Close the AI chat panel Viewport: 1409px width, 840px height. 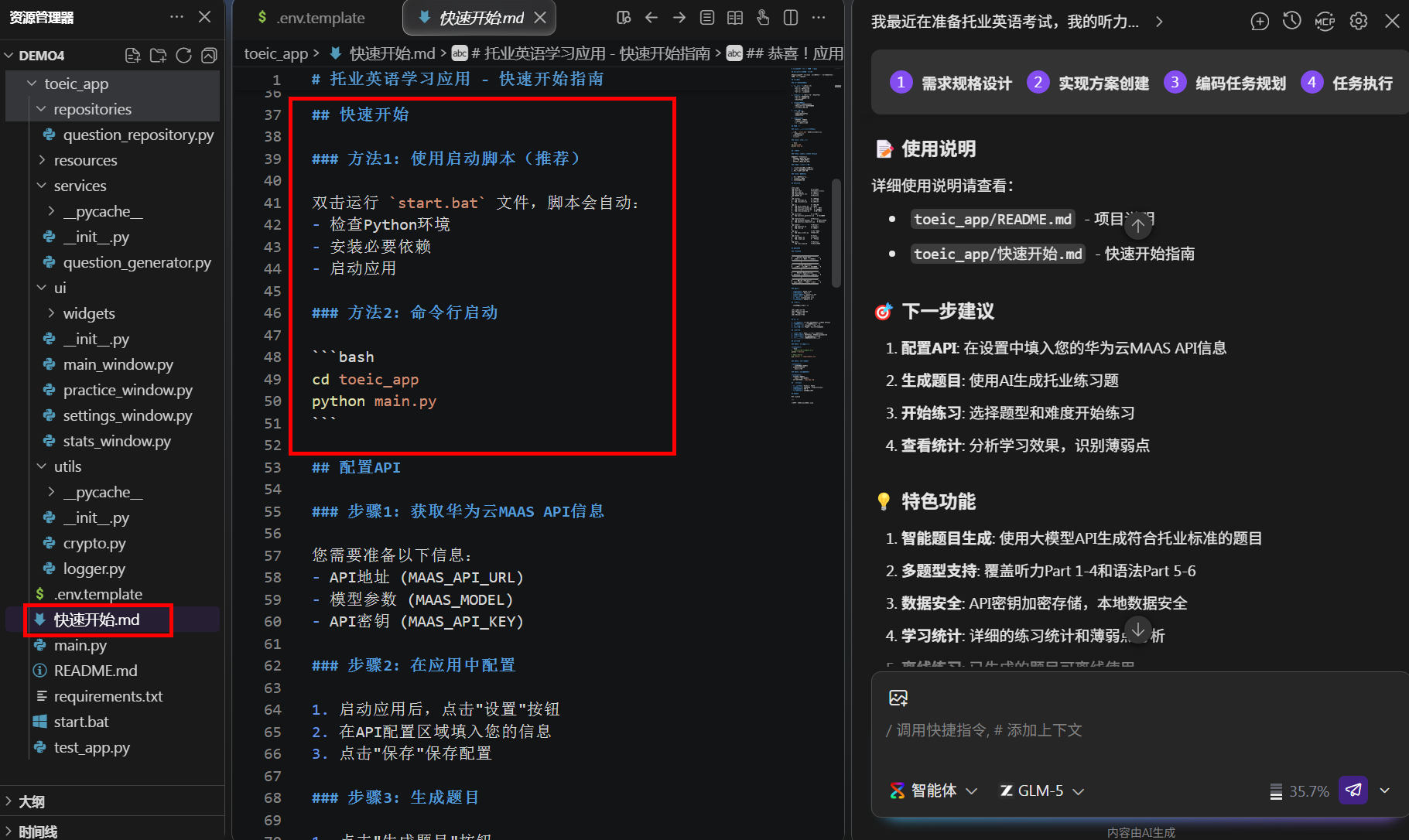coord(1392,21)
